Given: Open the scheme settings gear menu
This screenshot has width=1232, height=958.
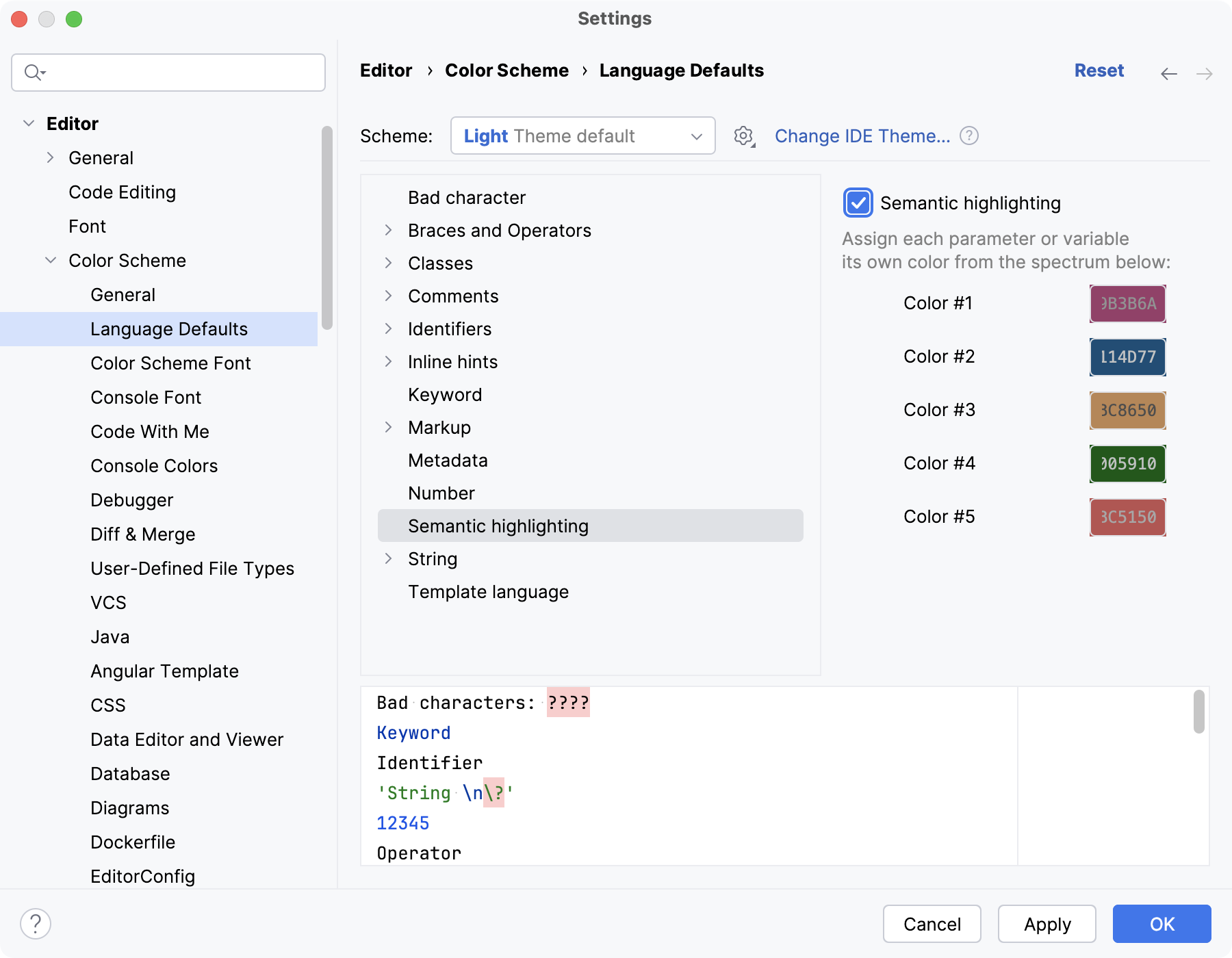Looking at the screenshot, I should point(743,135).
